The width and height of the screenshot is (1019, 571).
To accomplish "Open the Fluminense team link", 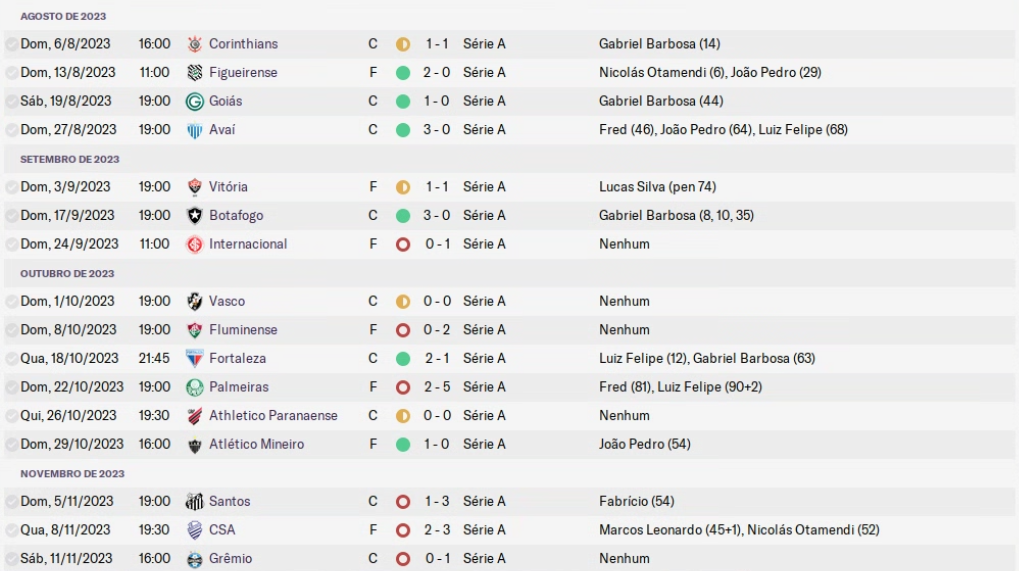I will click(243, 330).
